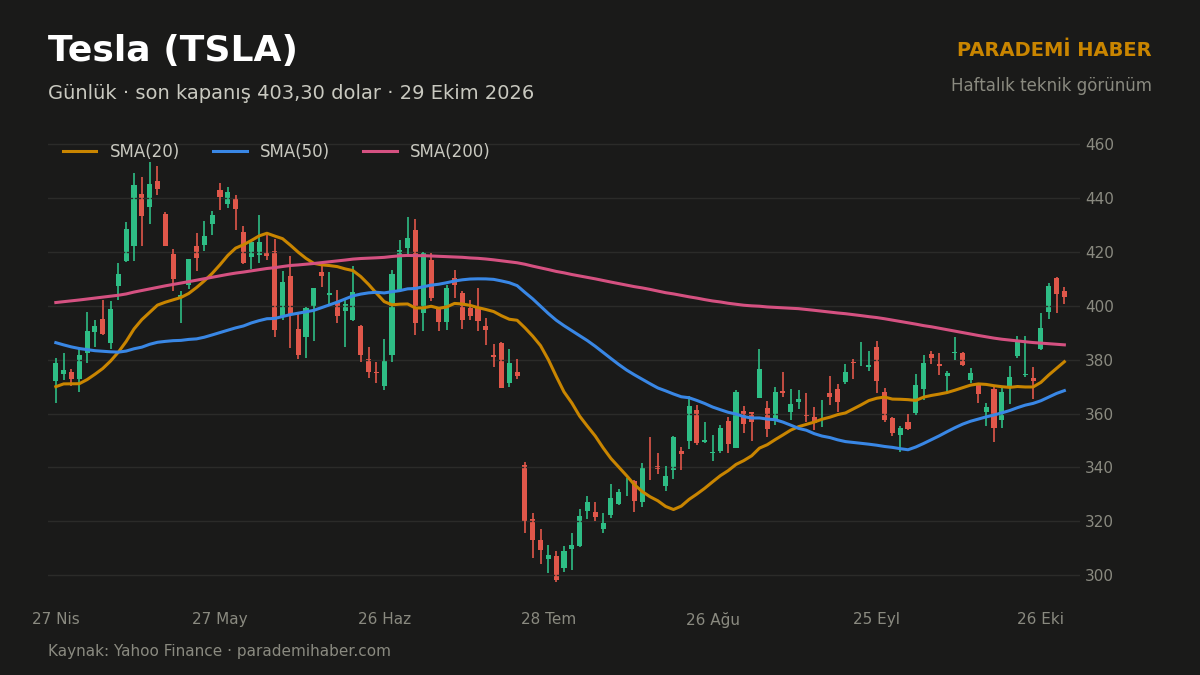Select the subtitle with closing price 403,30 dolar
The image size is (1200, 675).
click(291, 93)
